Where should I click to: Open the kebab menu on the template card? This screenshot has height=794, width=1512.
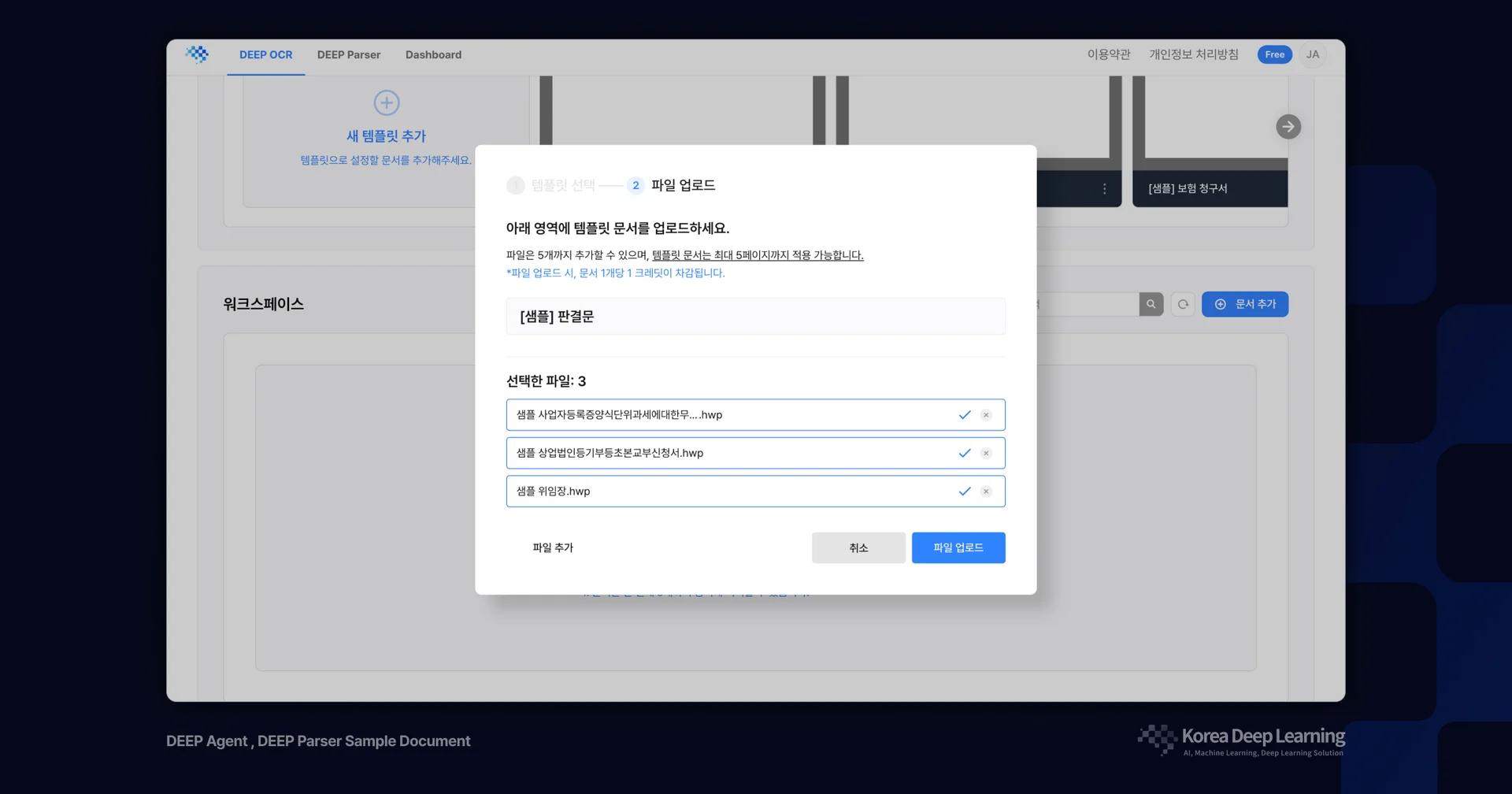(1104, 188)
